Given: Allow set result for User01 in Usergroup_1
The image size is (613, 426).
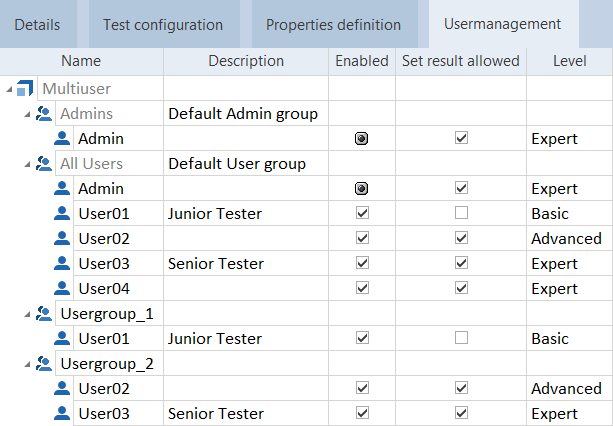Looking at the screenshot, I should (x=461, y=339).
